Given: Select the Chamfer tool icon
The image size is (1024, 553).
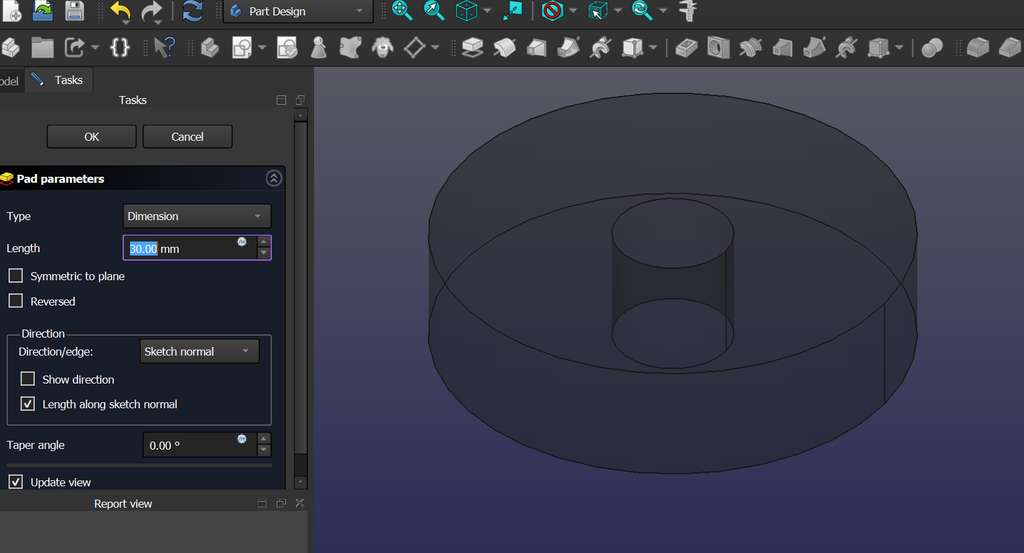Looking at the screenshot, I should click(x=1010, y=48).
